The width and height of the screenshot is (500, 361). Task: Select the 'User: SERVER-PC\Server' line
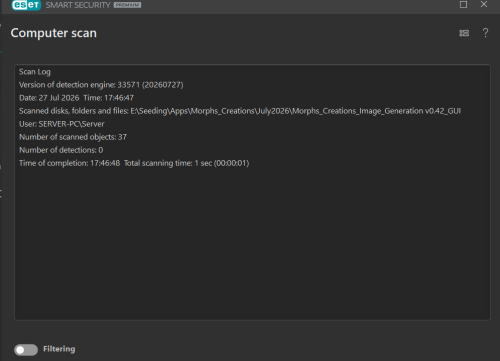(62, 124)
